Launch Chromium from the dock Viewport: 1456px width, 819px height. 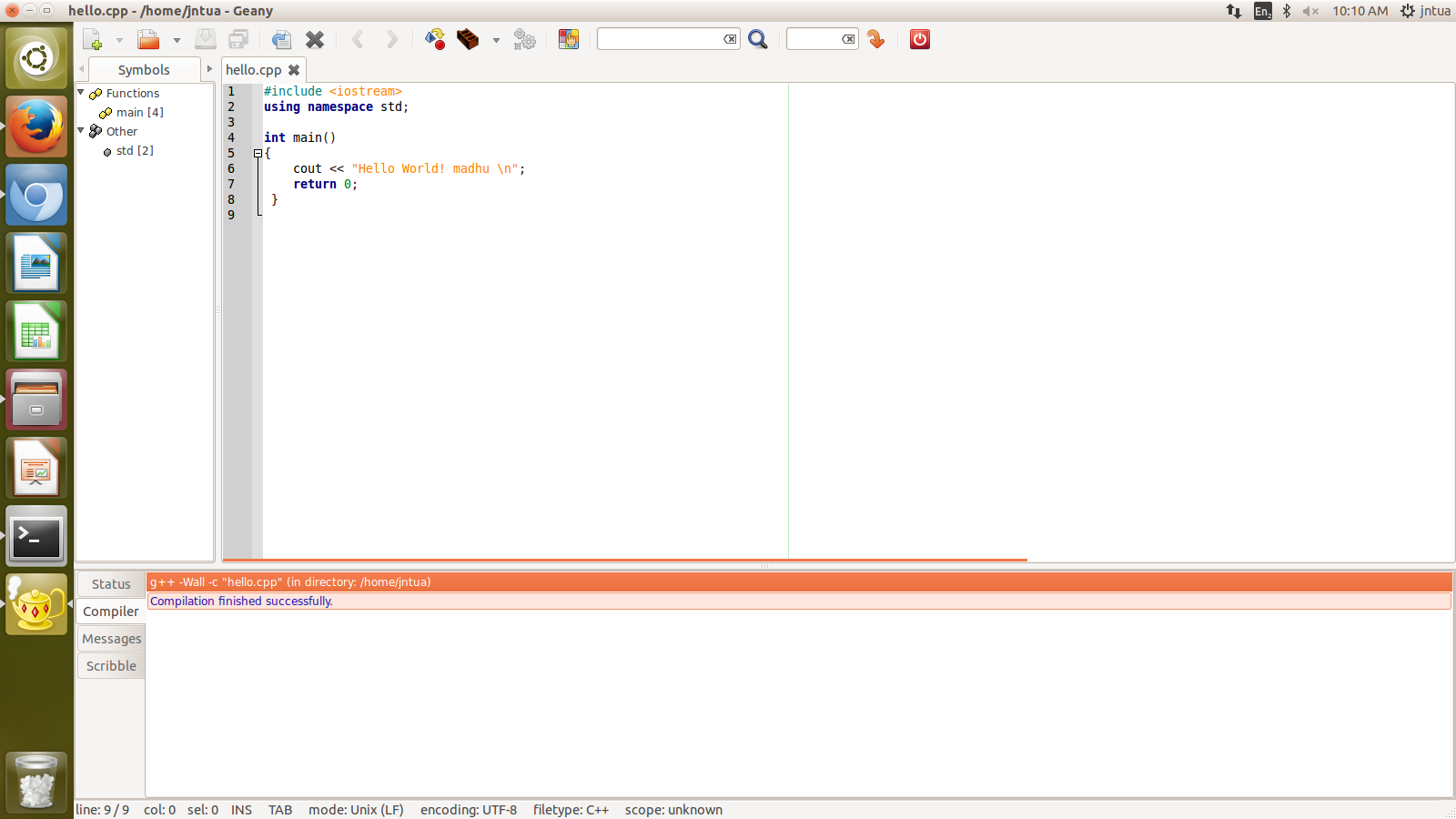click(36, 195)
